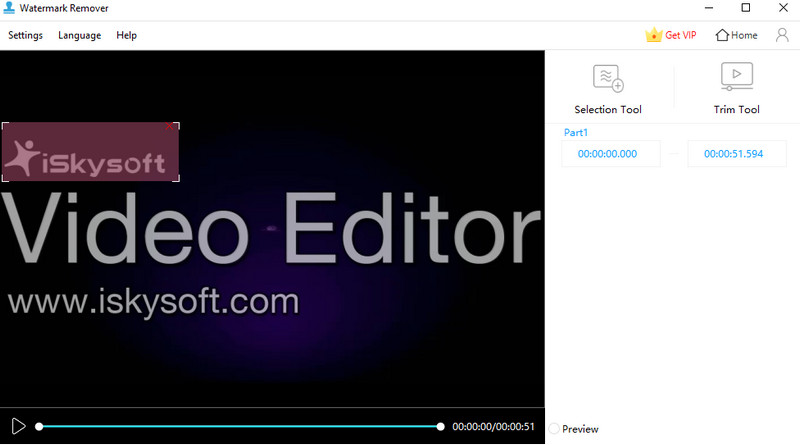The height and width of the screenshot is (445, 800).
Task: Open the user account profile icon
Action: [781, 35]
